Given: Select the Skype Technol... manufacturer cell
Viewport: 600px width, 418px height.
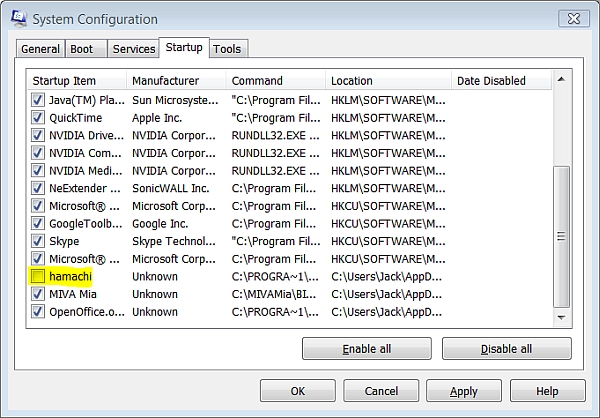Looking at the screenshot, I should click(174, 241).
